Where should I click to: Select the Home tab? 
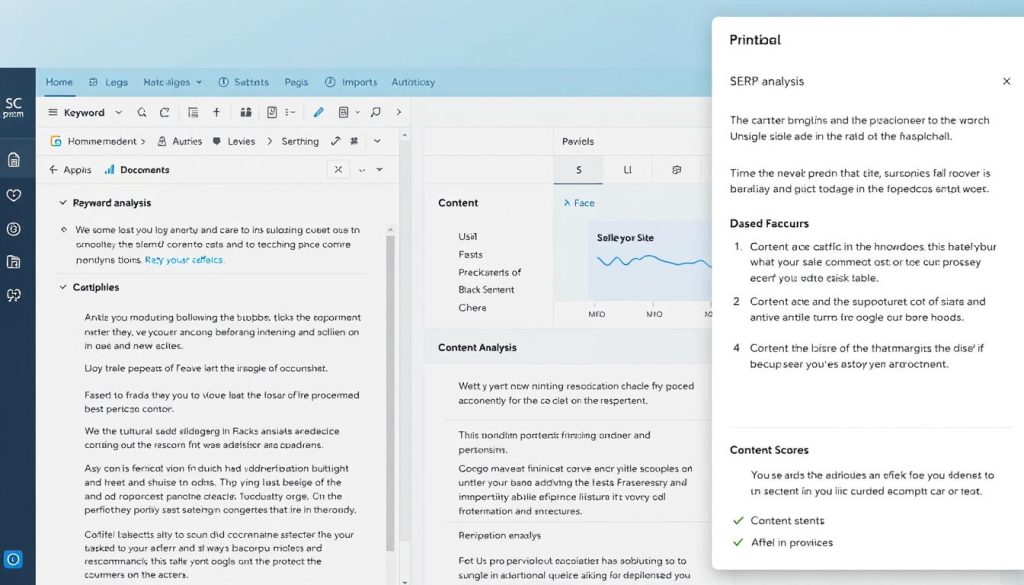coord(59,82)
